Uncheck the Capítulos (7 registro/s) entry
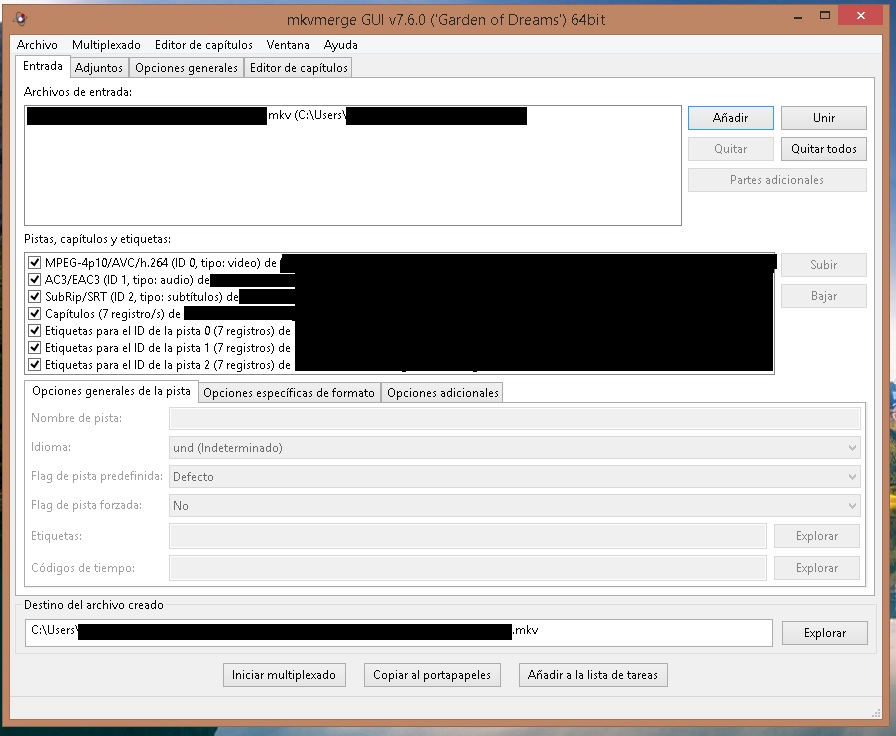The image size is (896, 736). (x=34, y=314)
